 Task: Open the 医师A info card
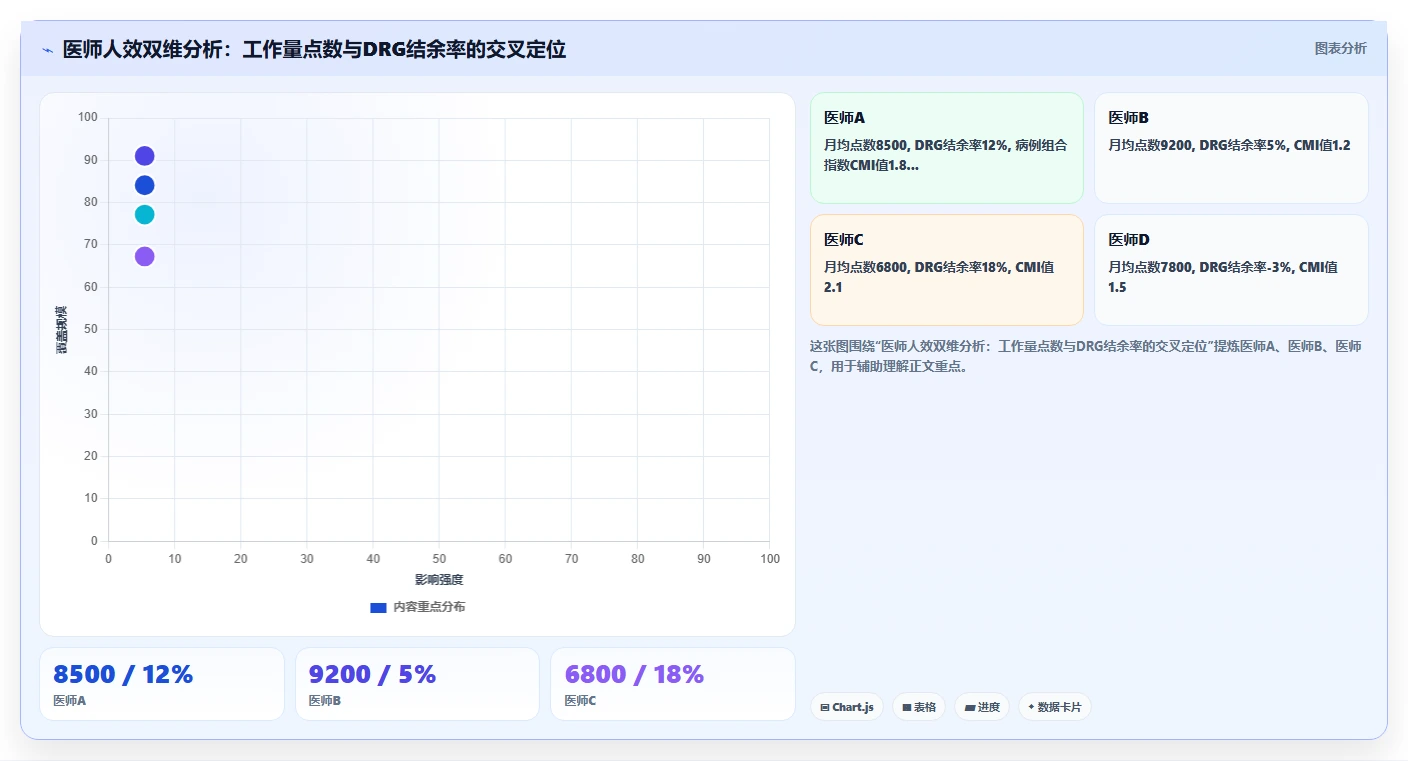point(946,148)
